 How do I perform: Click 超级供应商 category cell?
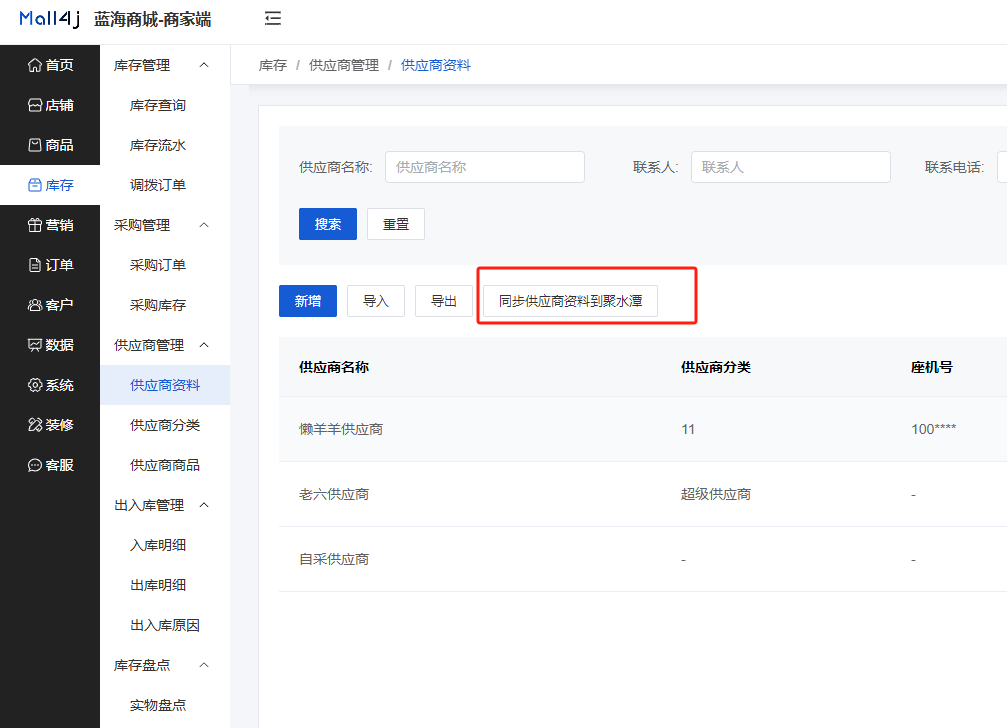point(715,494)
